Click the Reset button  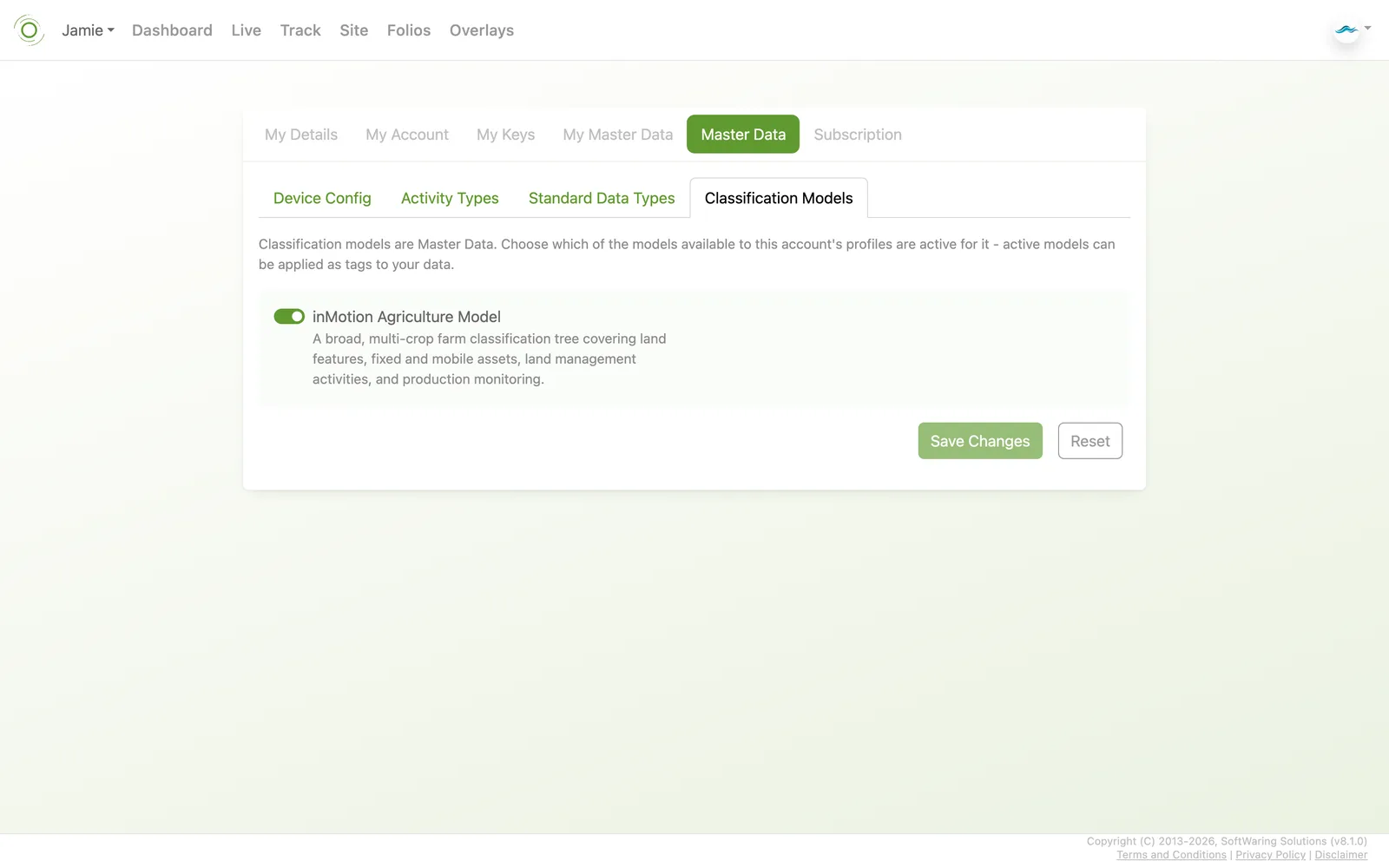tap(1090, 441)
